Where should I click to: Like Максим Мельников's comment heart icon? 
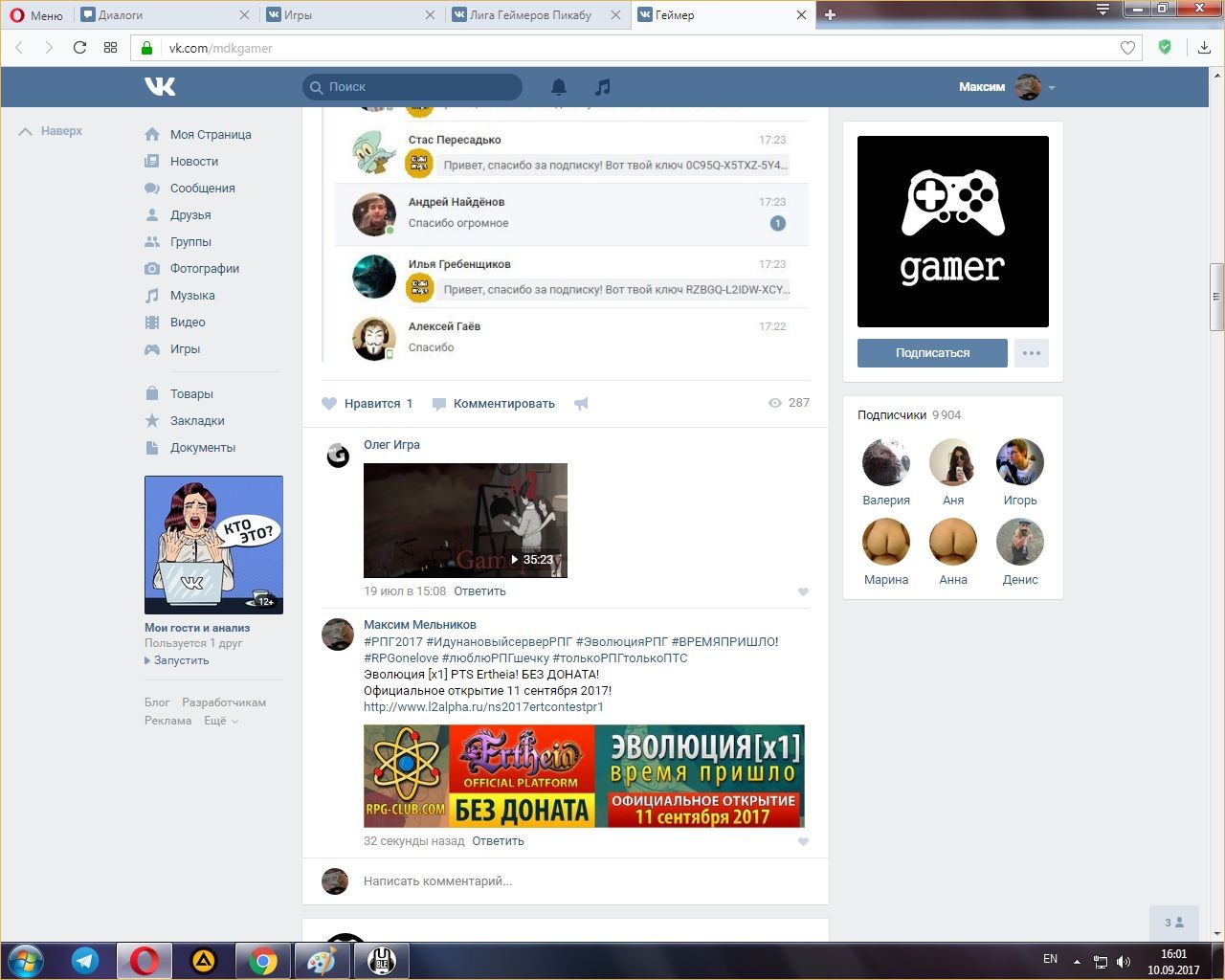803,841
